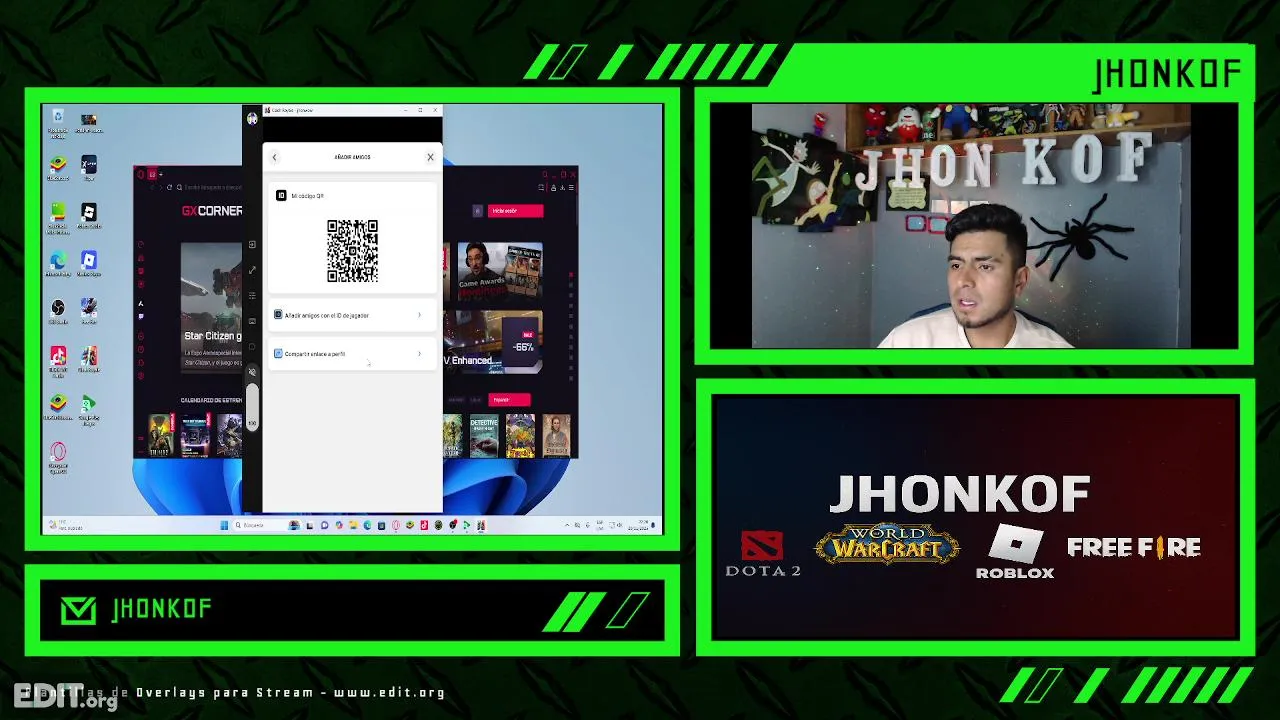Reload the Opera GX page
The image size is (1280, 720).
169,187
